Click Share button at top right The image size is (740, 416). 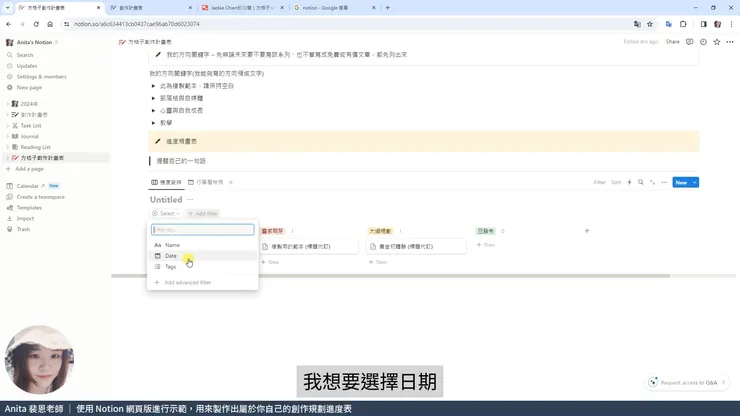click(673, 42)
